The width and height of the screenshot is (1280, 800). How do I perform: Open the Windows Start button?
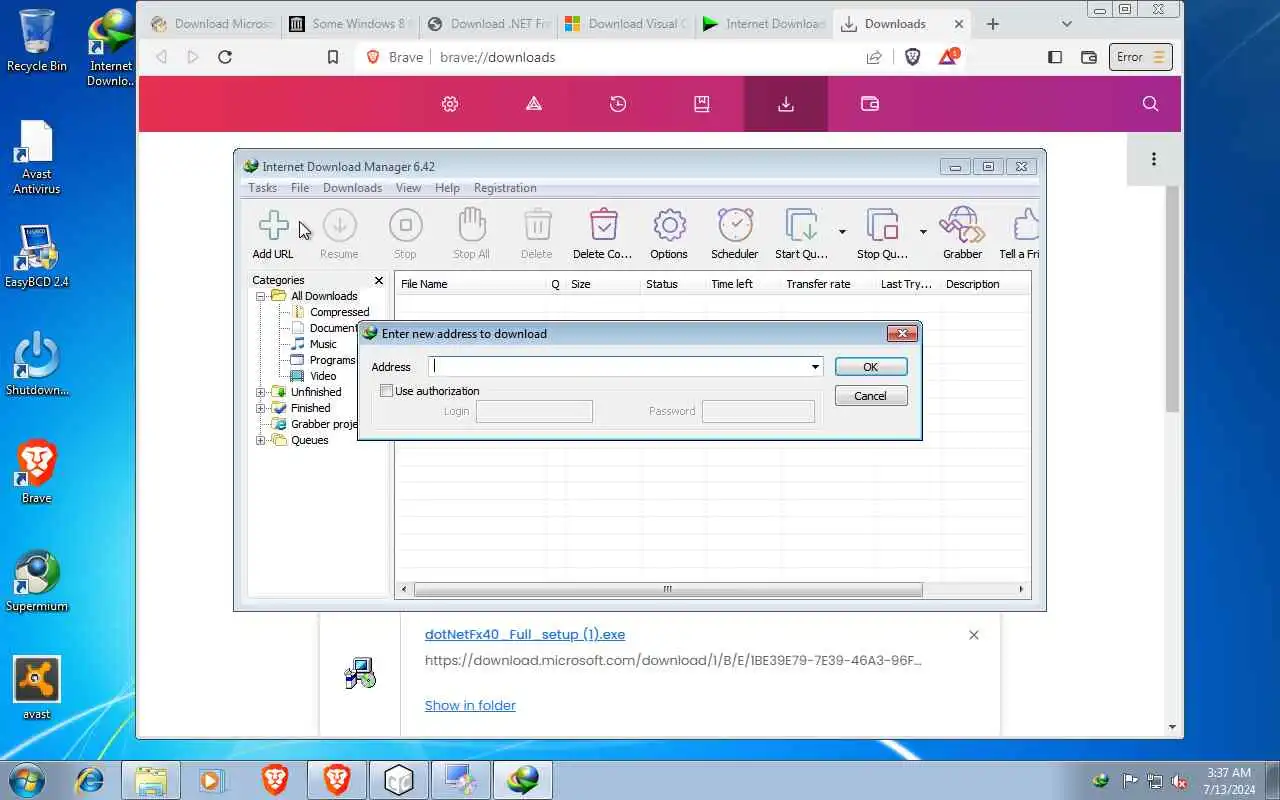pos(27,779)
